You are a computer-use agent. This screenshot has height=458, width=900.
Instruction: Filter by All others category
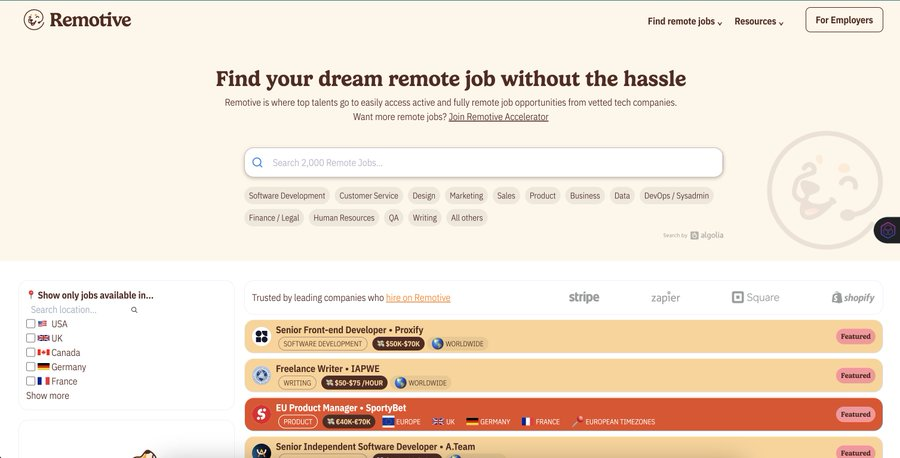pos(467,218)
